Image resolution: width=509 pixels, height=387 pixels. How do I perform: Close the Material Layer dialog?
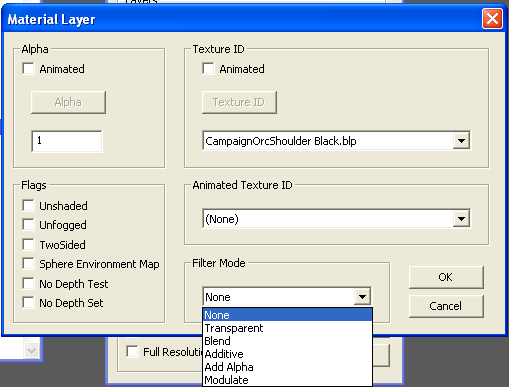(x=492, y=19)
